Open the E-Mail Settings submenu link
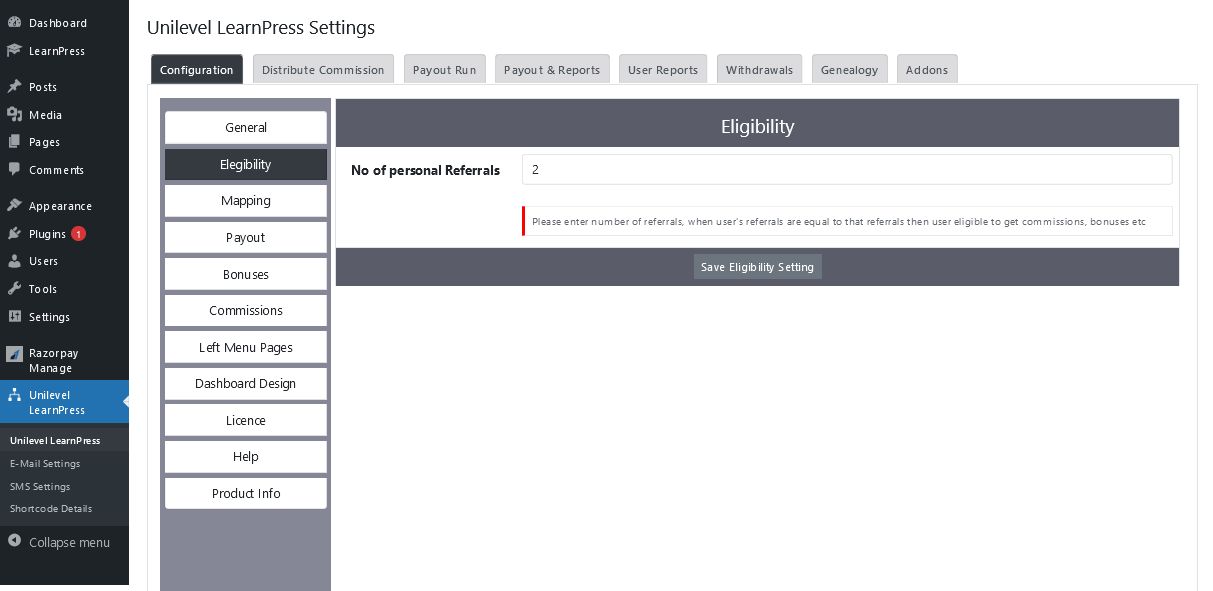The height and width of the screenshot is (591, 1213). (x=45, y=464)
